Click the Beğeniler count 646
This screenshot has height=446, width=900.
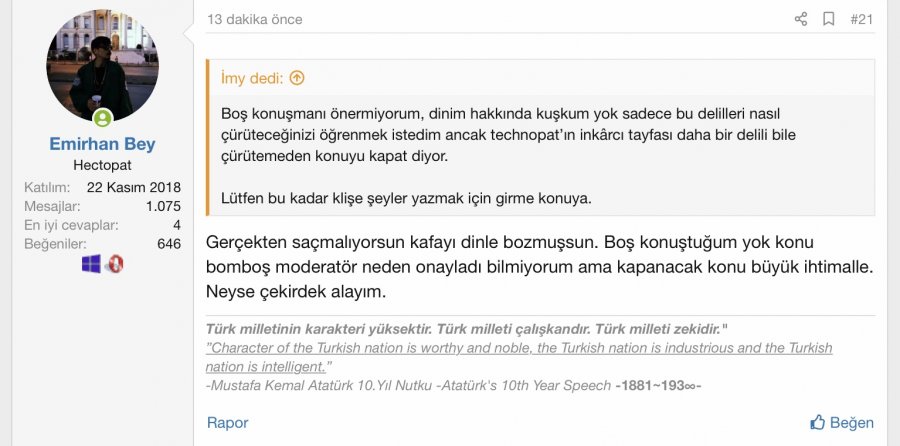168,243
